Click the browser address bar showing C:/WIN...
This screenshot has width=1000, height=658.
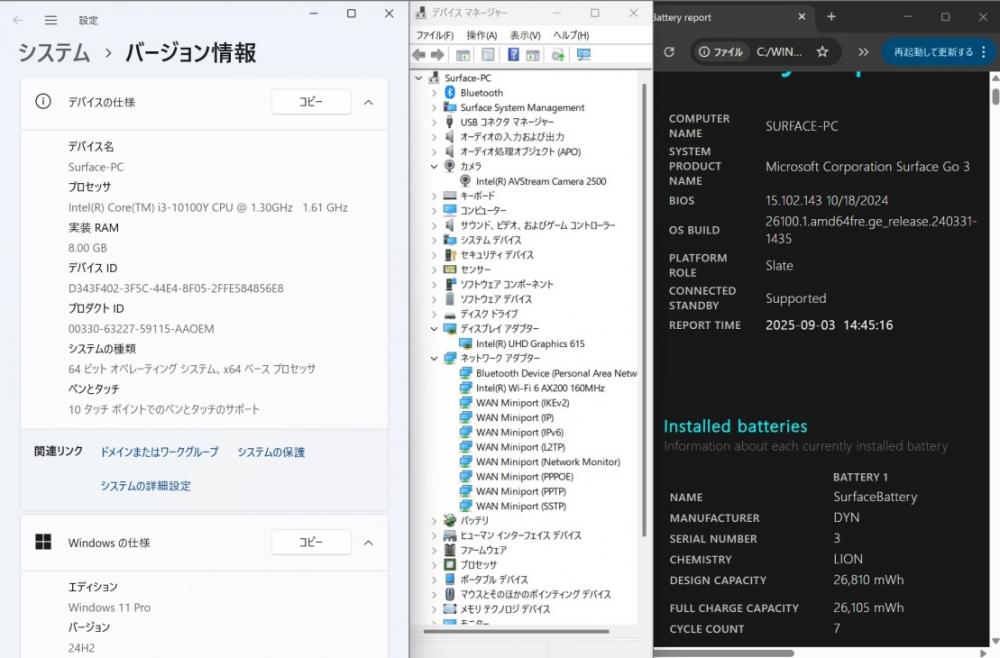(x=779, y=52)
